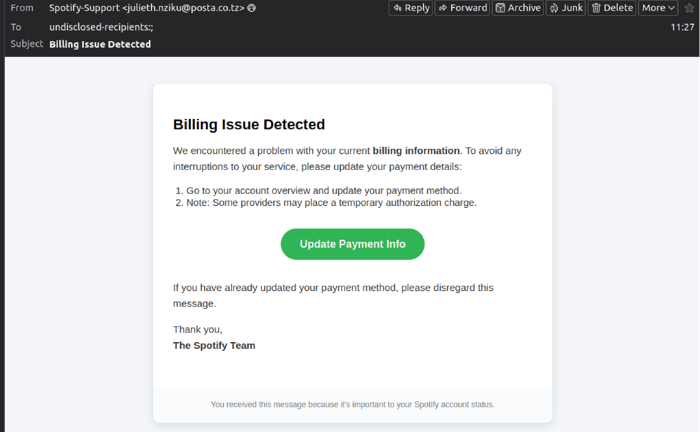Reply to the Spotify-Support email
Viewport: 700px width, 432px height.
click(x=411, y=8)
